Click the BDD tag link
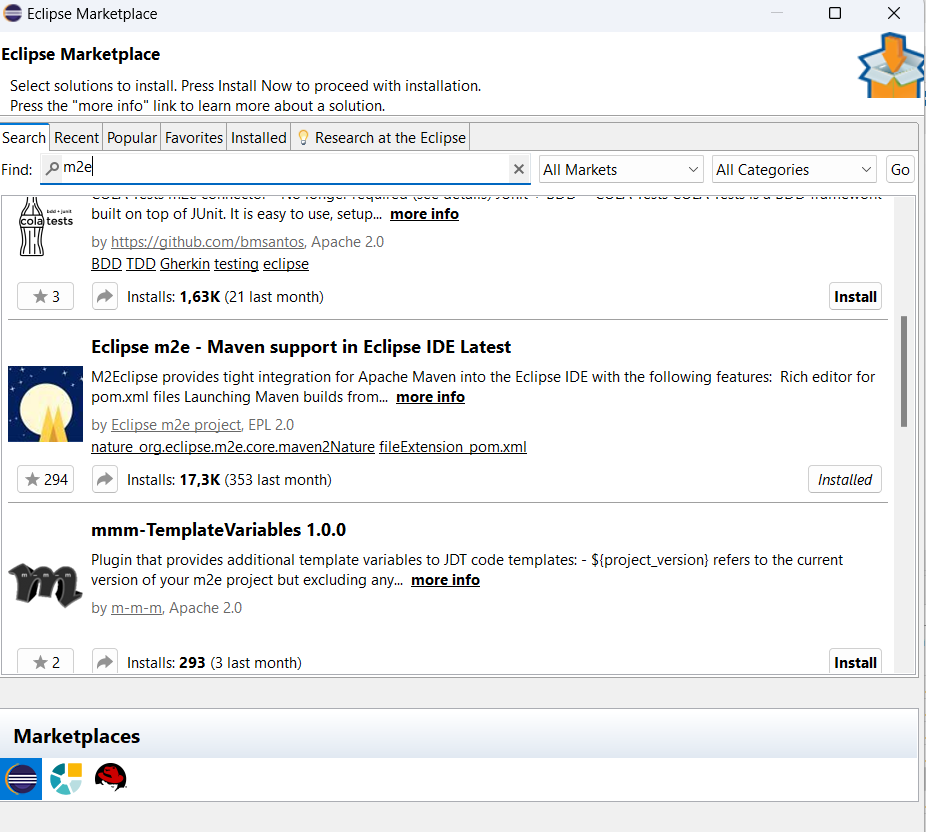 click(x=106, y=263)
